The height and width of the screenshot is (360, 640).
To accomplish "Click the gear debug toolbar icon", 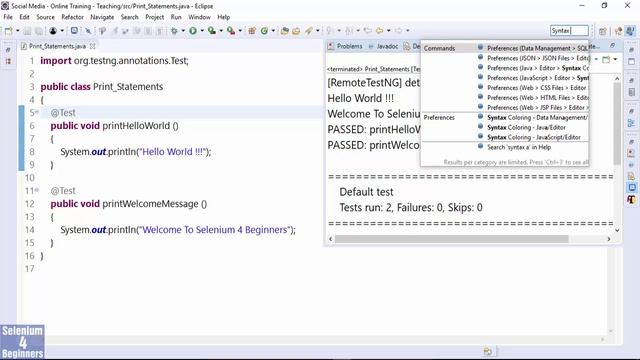I will pyautogui.click(x=174, y=31).
